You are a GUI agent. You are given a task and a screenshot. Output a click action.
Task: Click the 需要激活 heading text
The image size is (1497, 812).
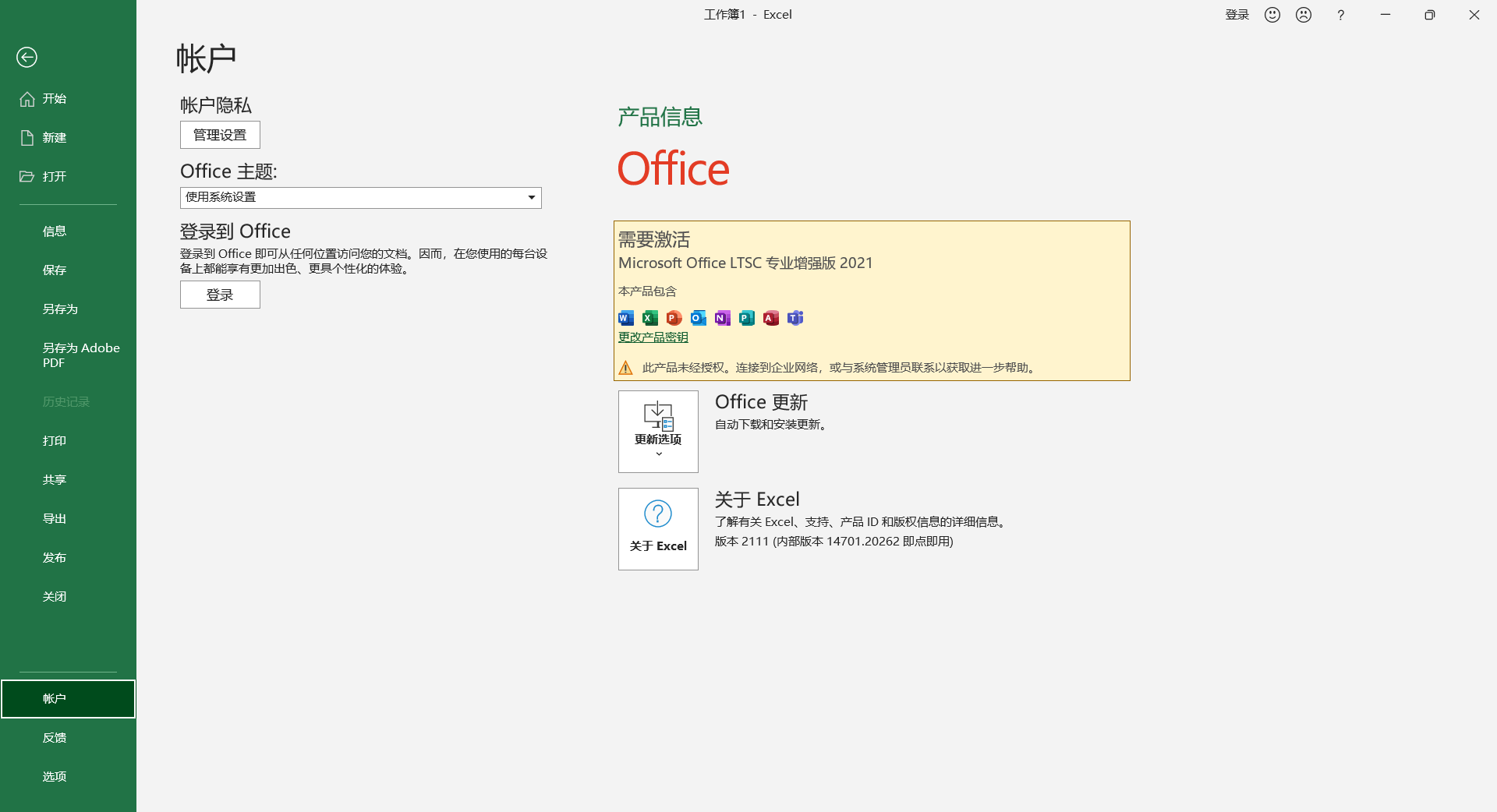pyautogui.click(x=654, y=239)
